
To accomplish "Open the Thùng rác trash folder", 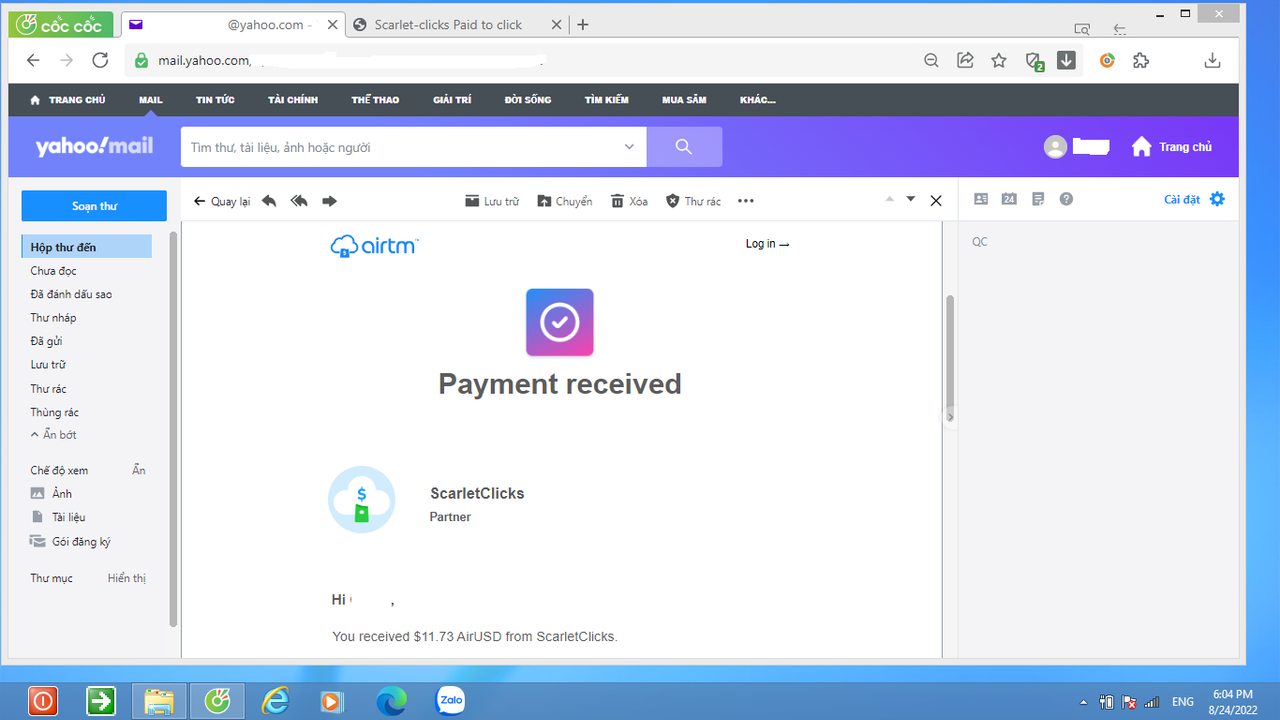I will 54,412.
